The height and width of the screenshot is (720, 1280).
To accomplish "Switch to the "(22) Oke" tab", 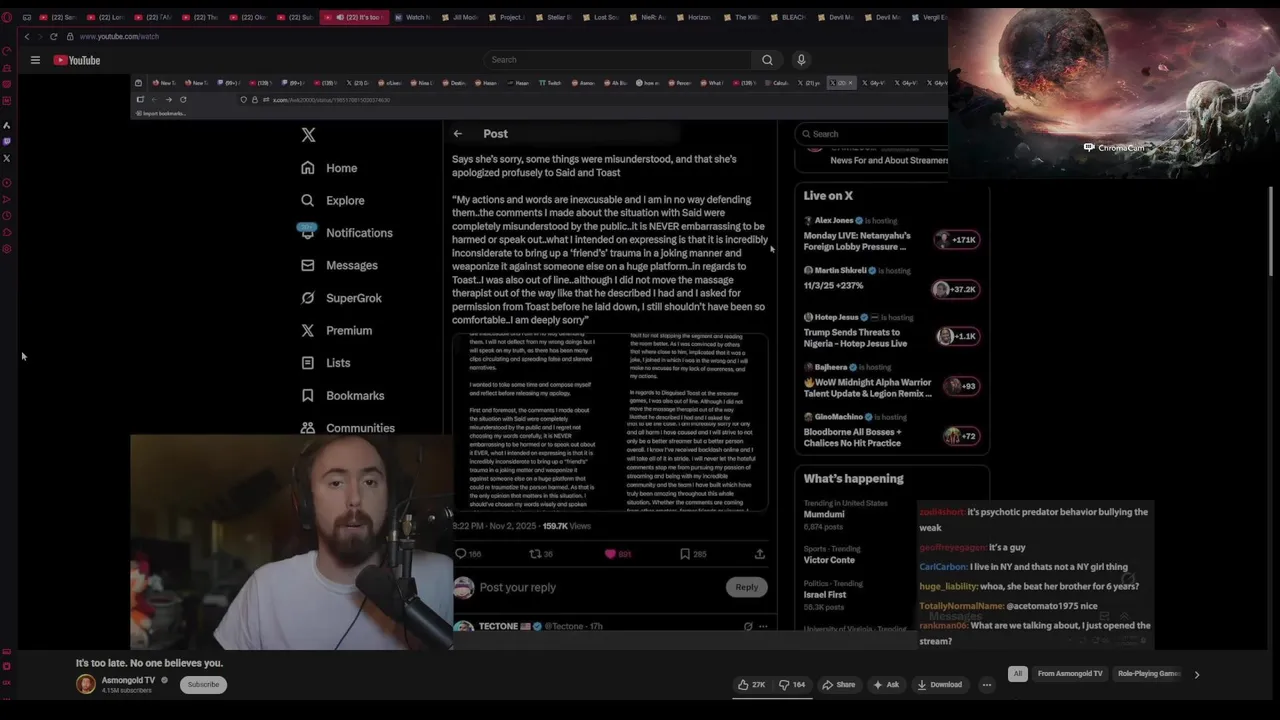I will pos(247,17).
